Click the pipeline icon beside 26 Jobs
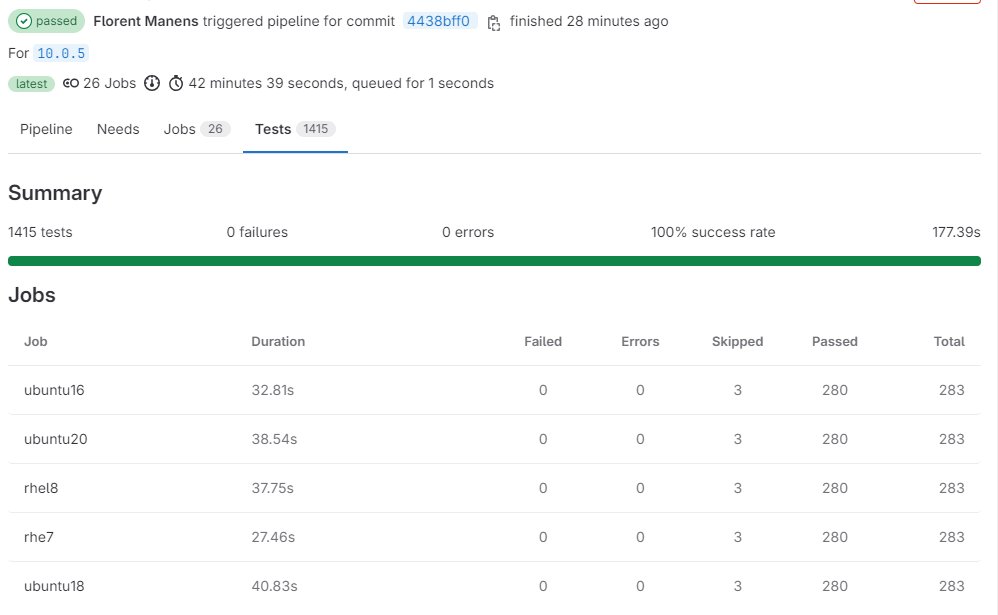 pyautogui.click(x=70, y=84)
